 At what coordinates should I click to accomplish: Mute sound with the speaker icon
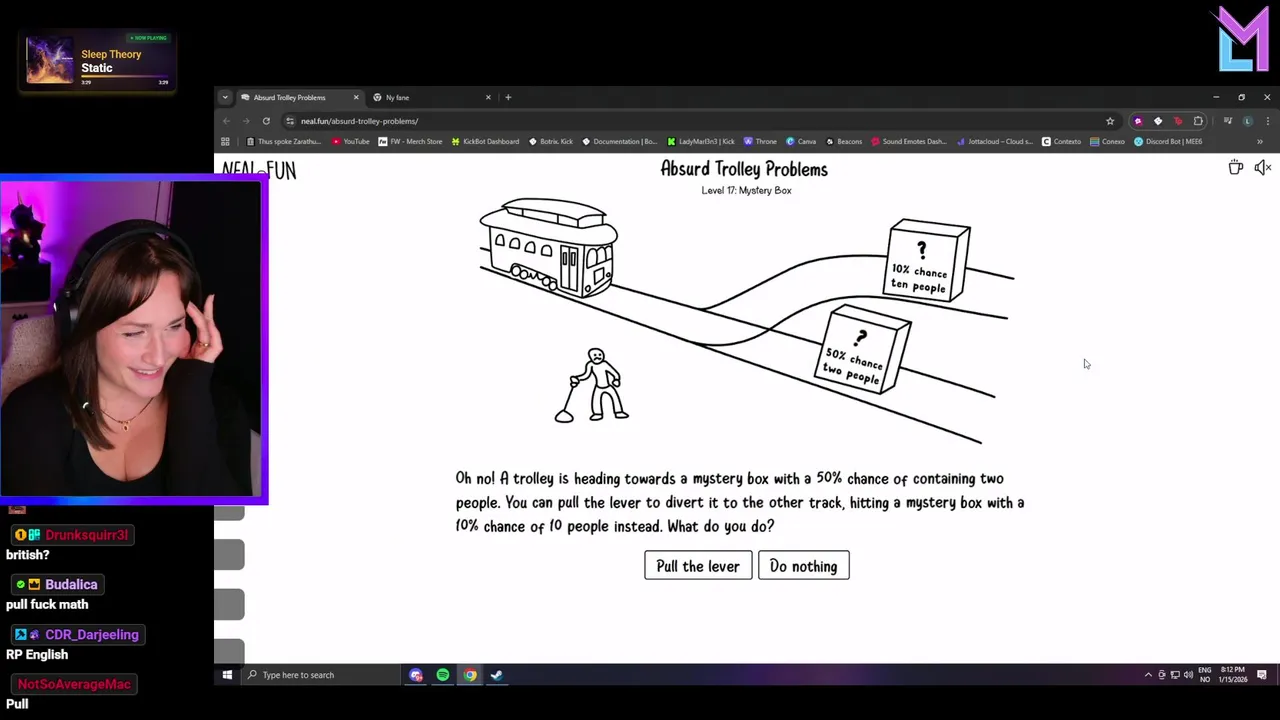[x=1263, y=167]
